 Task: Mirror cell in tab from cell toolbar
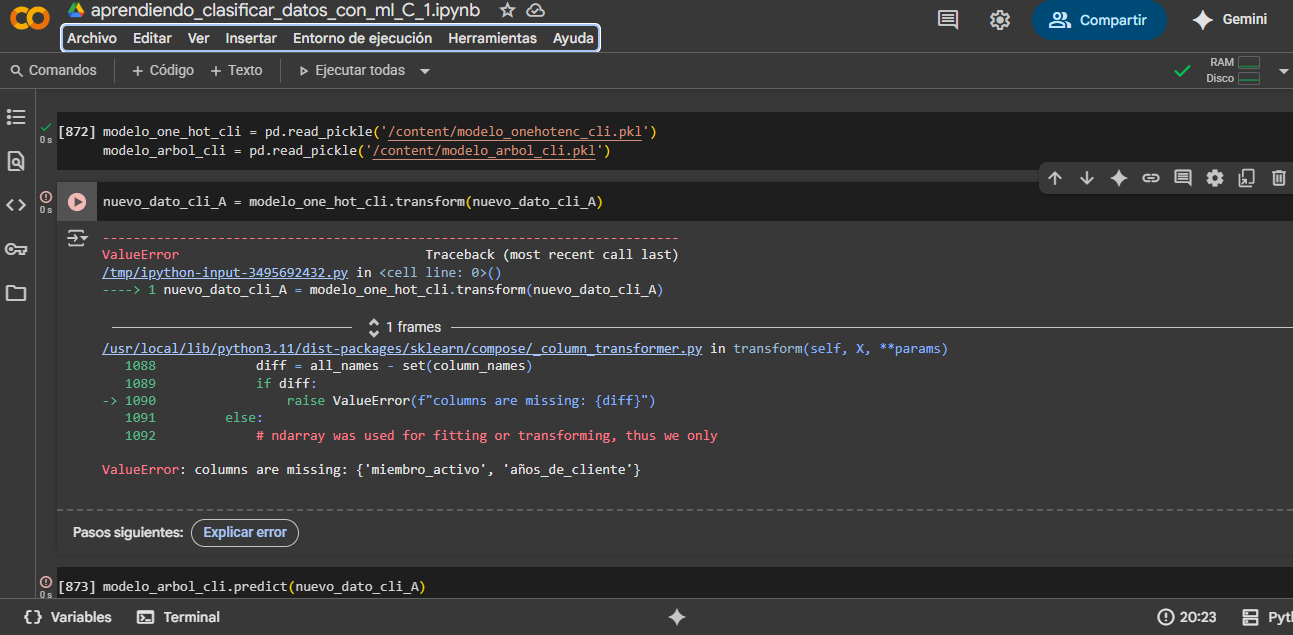click(x=1247, y=178)
